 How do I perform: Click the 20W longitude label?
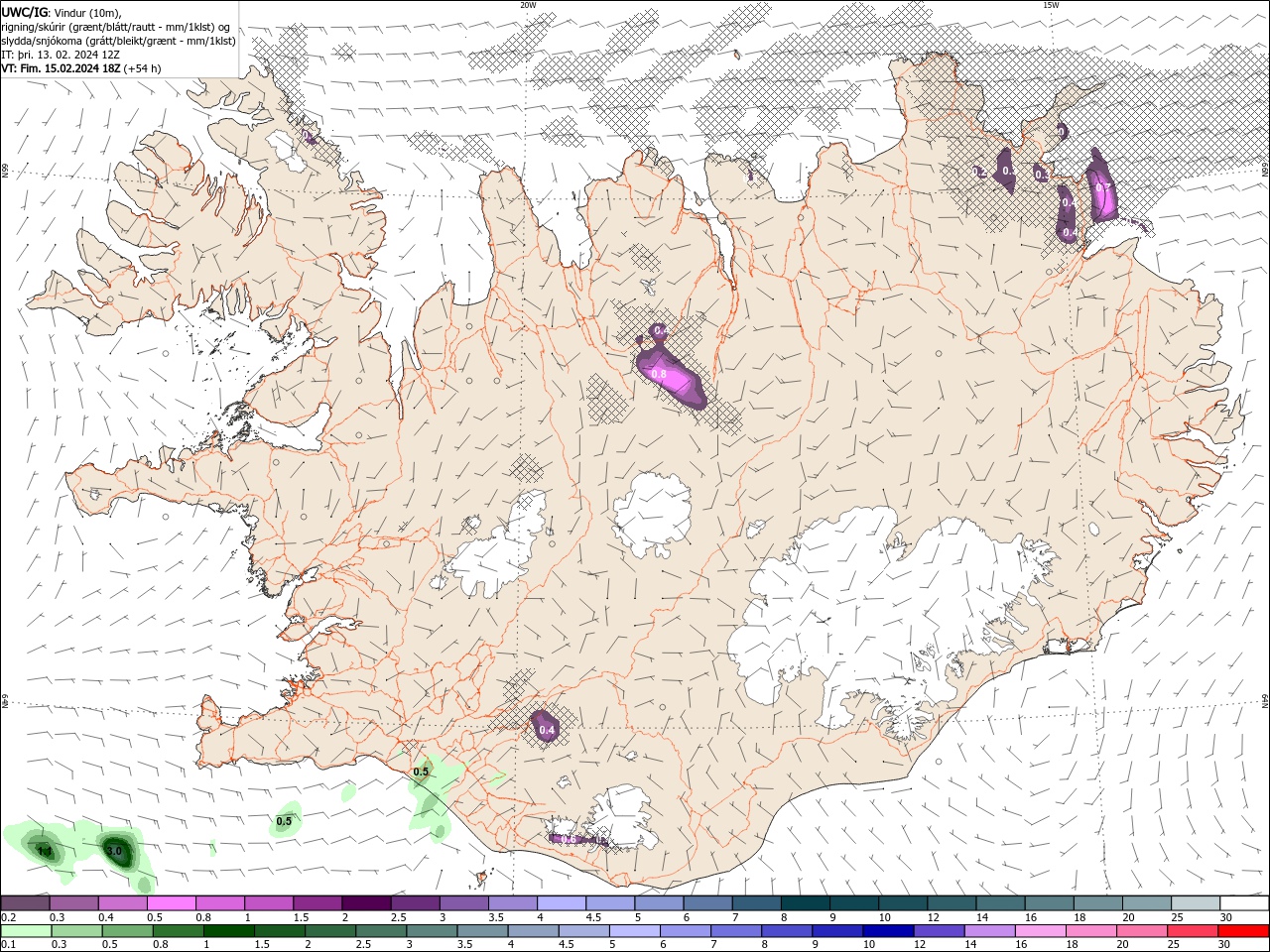[x=528, y=4]
